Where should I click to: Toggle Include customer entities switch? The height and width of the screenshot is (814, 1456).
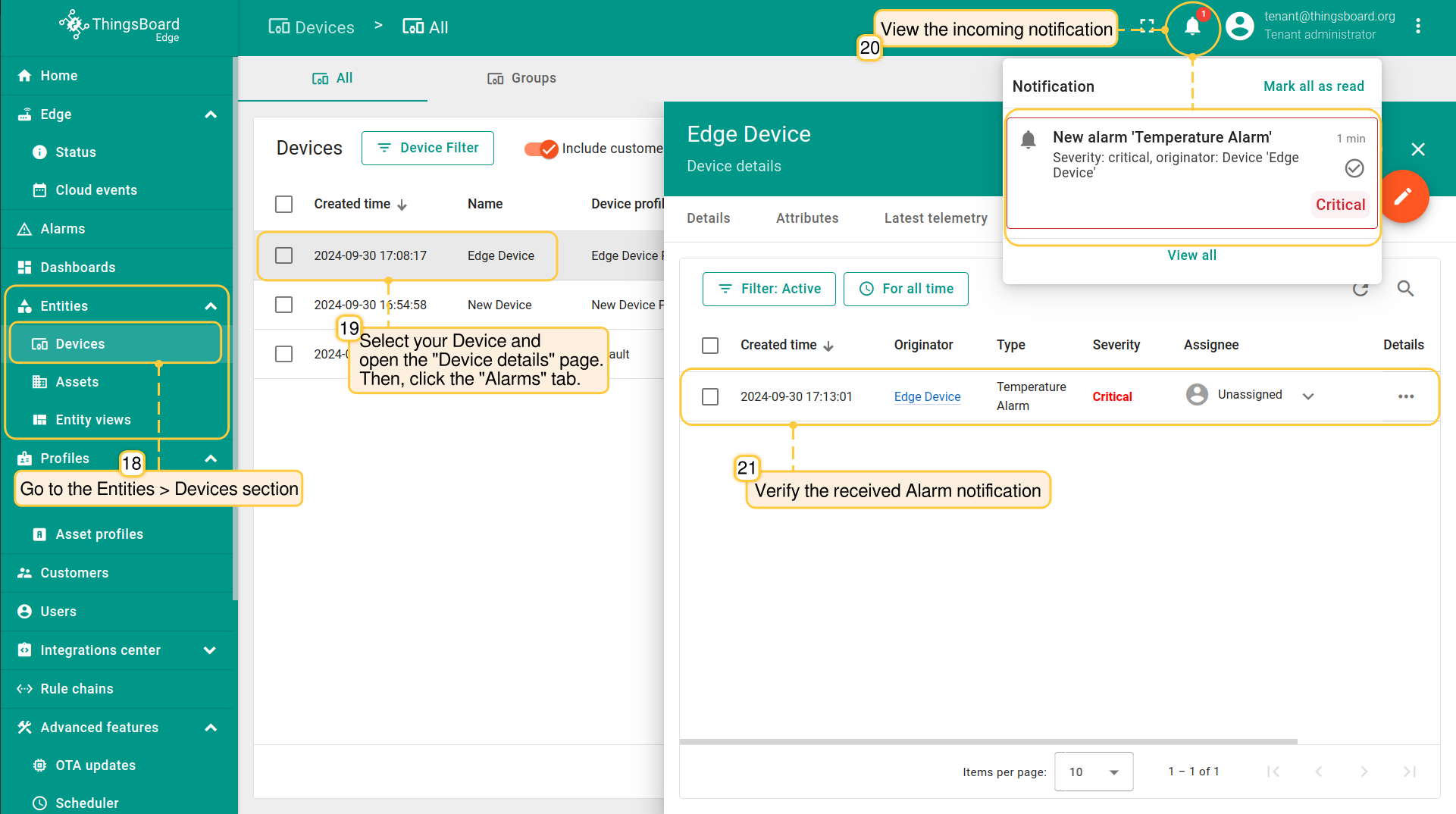541,149
